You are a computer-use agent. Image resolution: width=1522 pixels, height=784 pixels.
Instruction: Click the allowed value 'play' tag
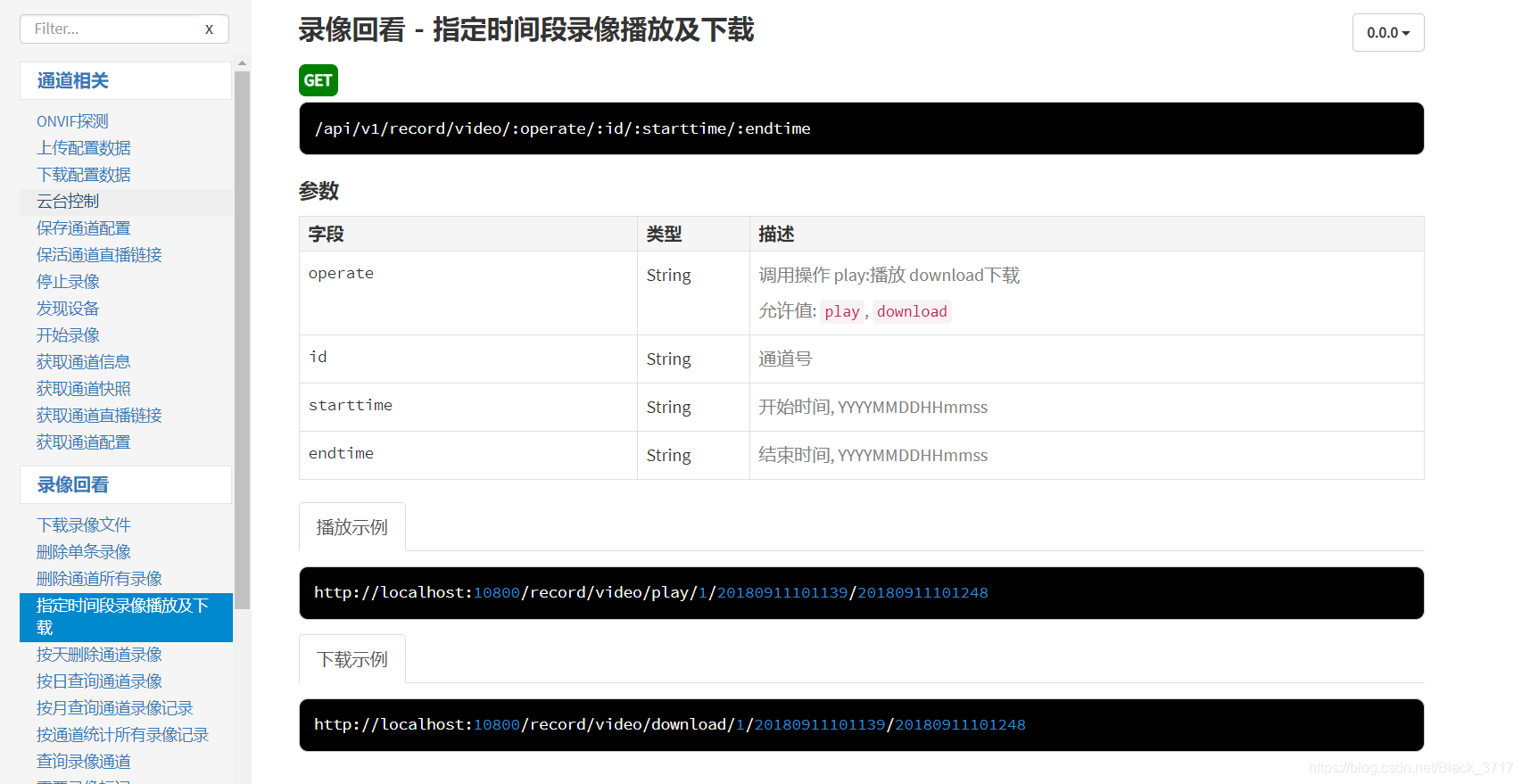tap(842, 311)
